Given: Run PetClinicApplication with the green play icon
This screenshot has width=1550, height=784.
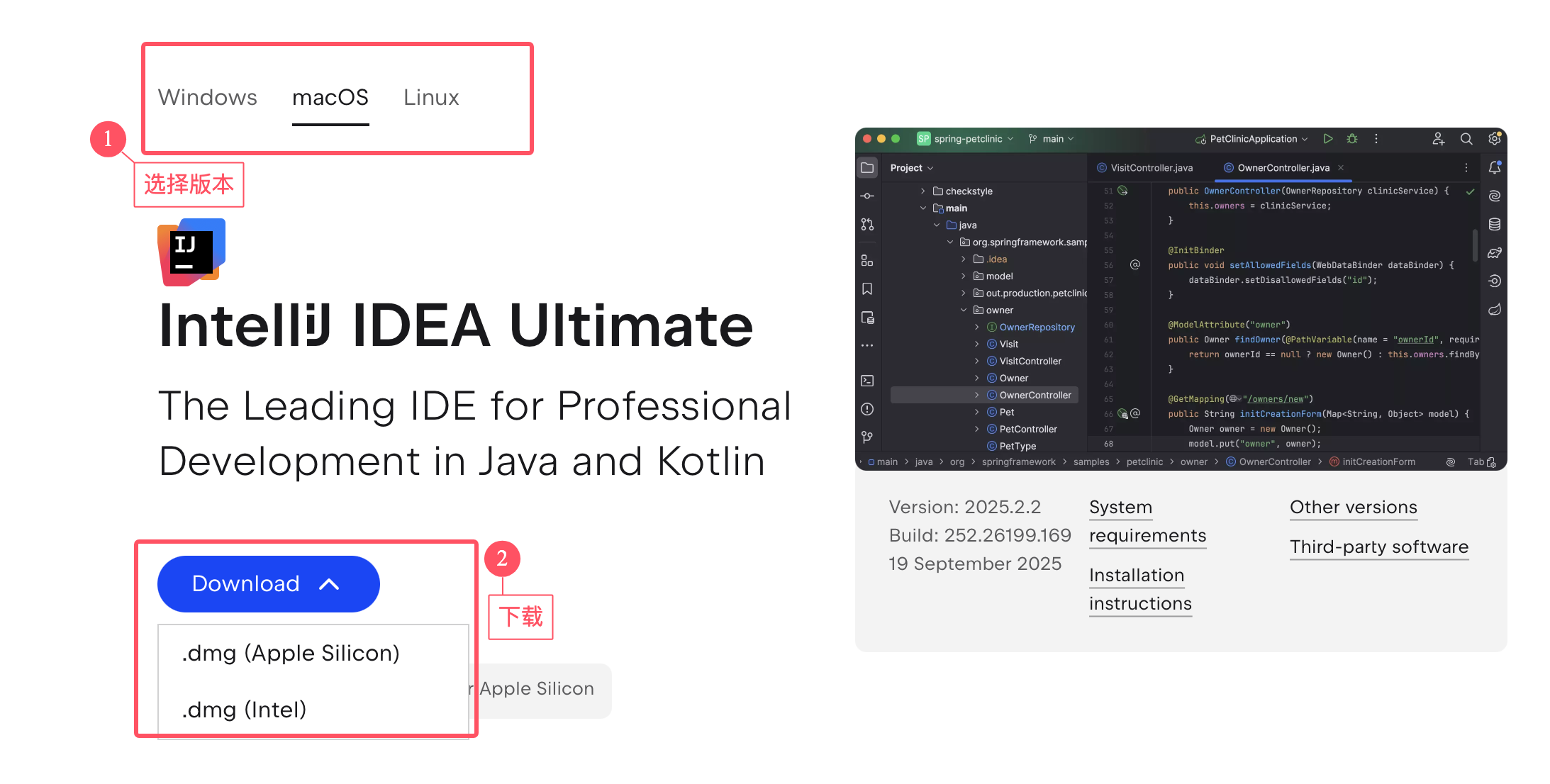Looking at the screenshot, I should (1328, 139).
